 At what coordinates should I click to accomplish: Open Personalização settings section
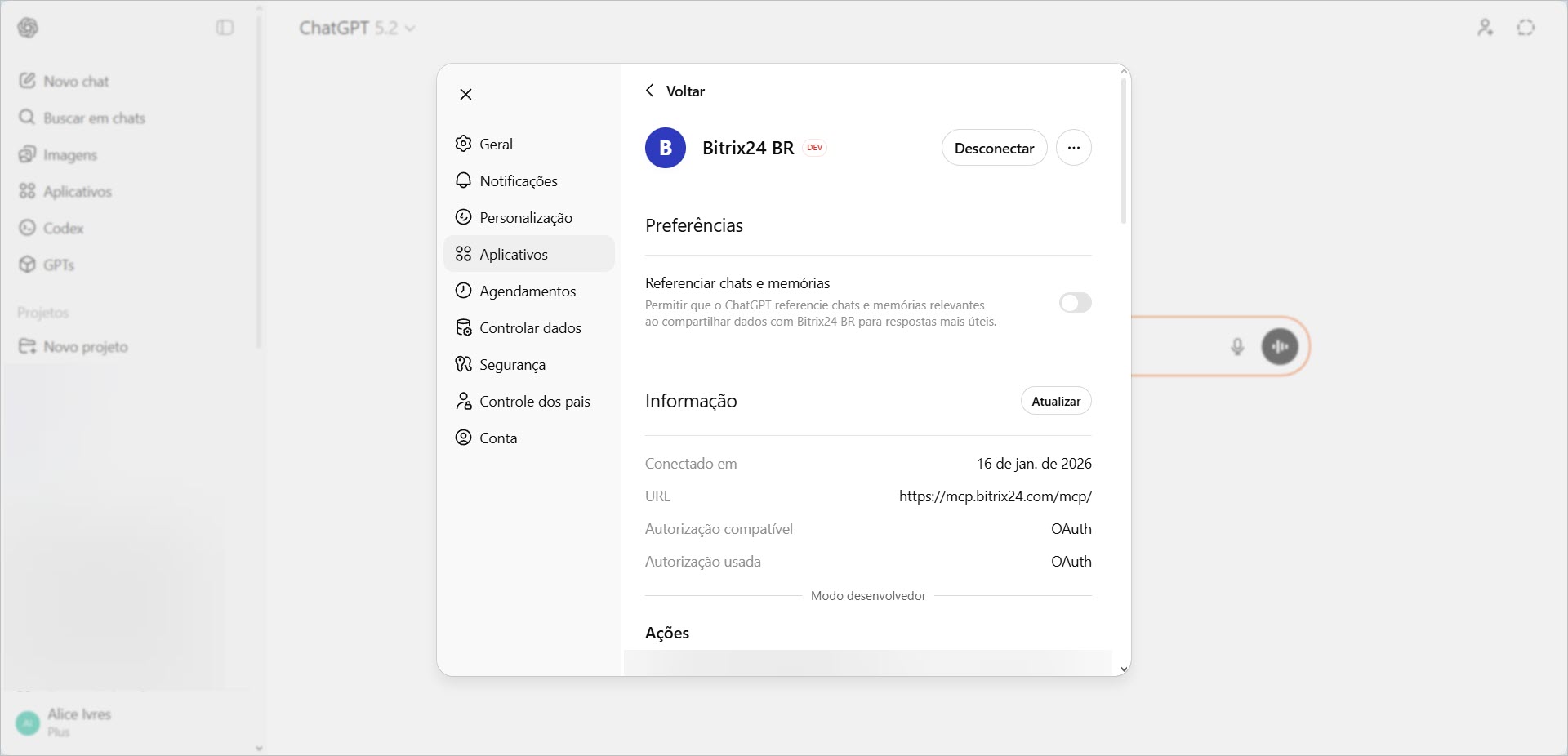point(525,217)
